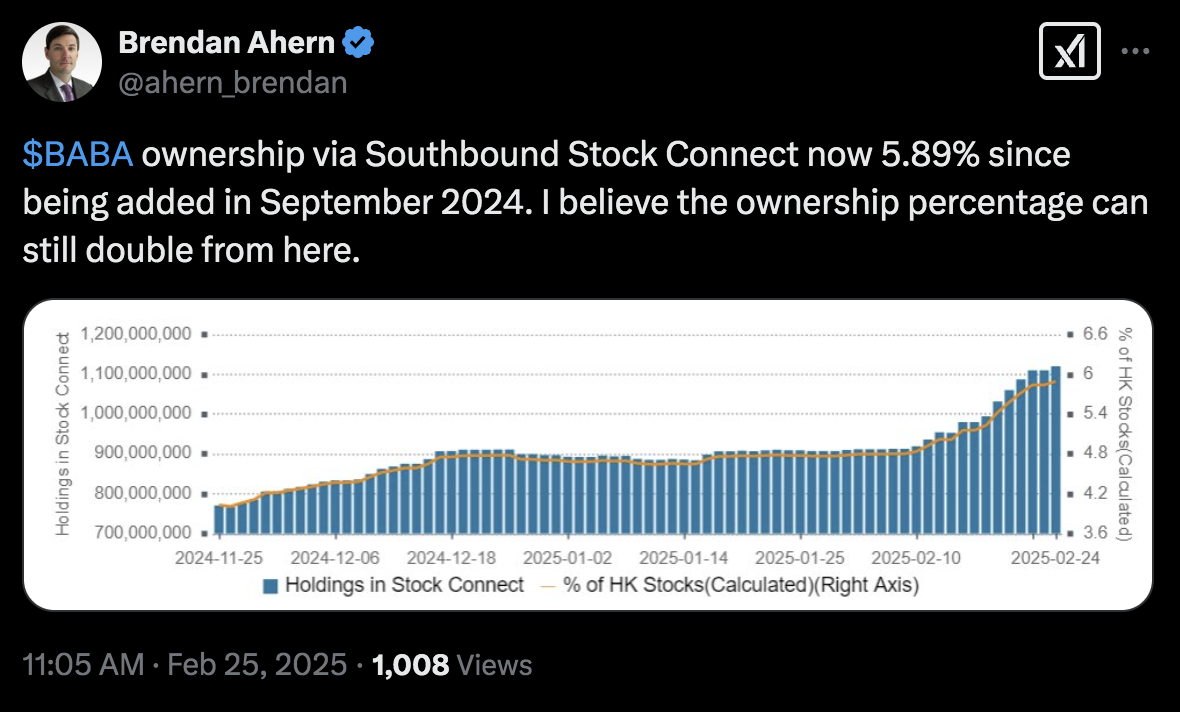Open the @ahern_brendan handle link

pyautogui.click(x=233, y=83)
